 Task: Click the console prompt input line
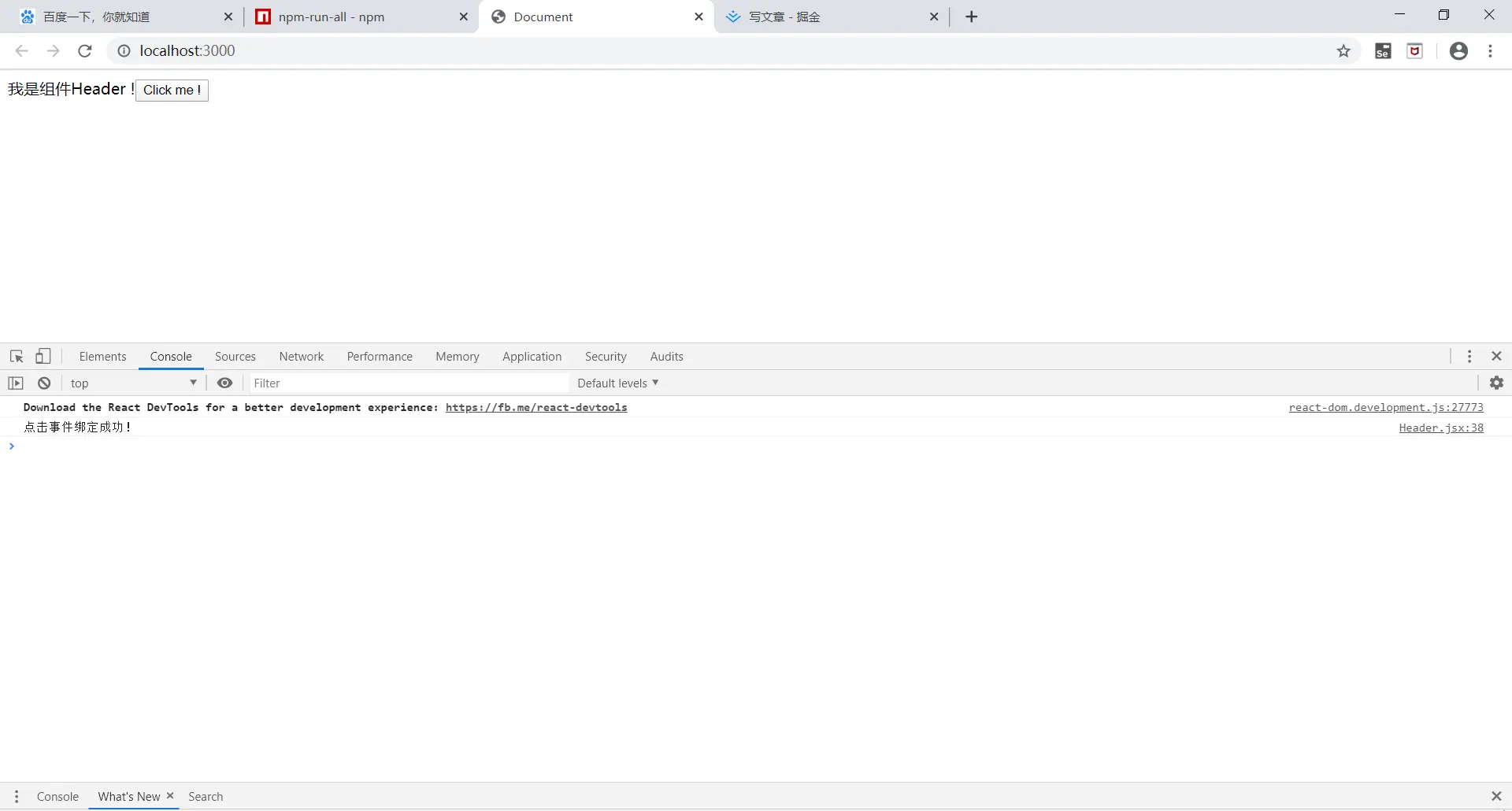click(x=756, y=446)
